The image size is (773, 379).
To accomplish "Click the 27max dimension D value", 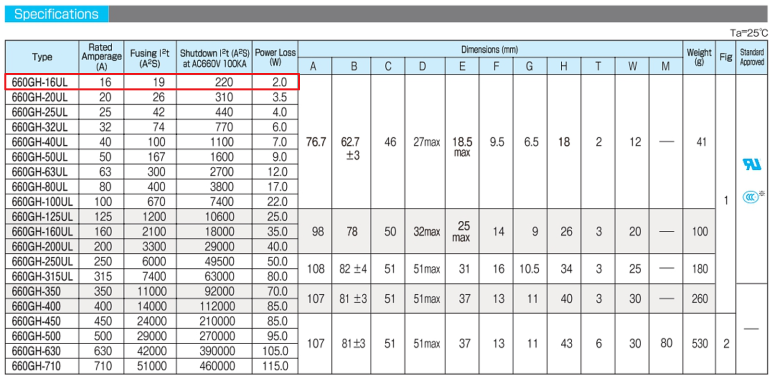I will point(426,142).
